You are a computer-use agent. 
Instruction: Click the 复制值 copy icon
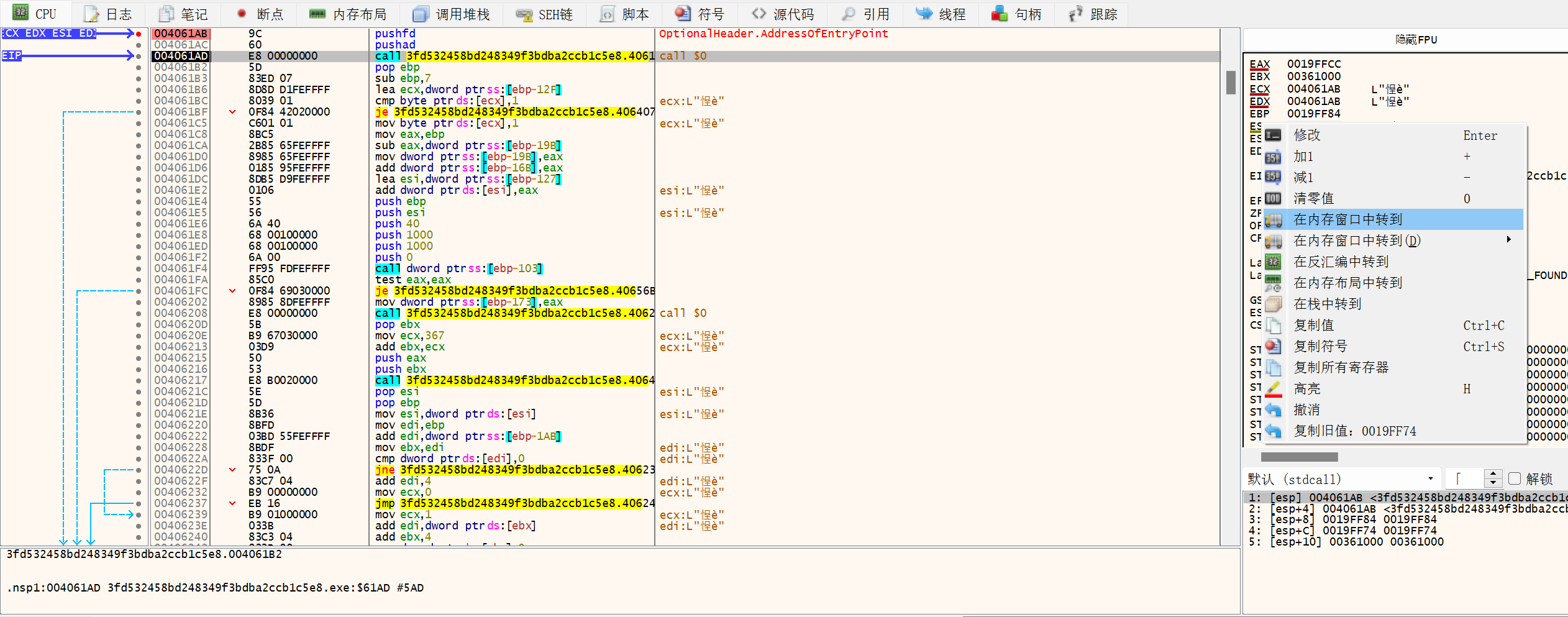(x=1273, y=325)
